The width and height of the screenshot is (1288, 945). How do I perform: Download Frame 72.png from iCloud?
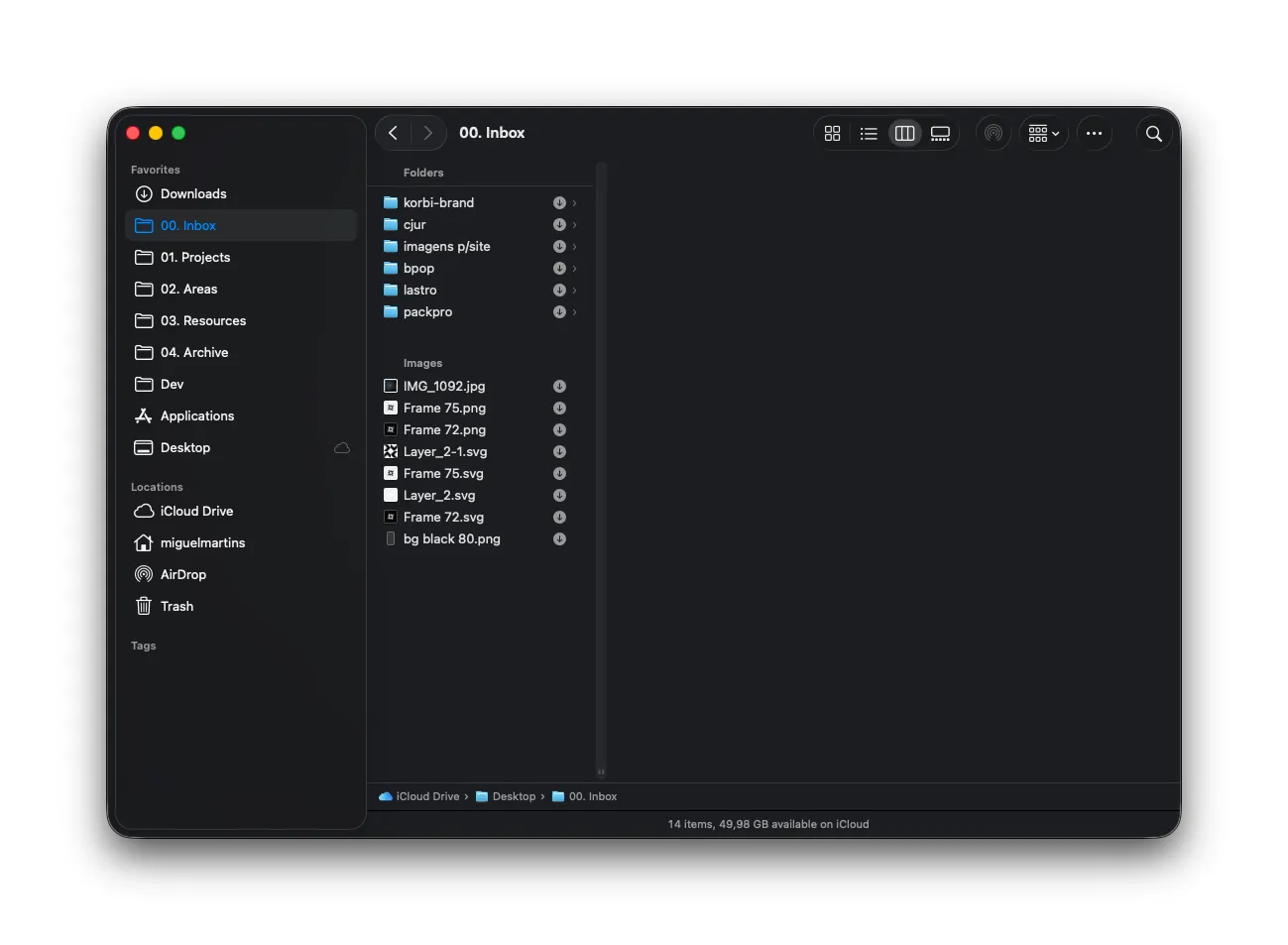click(559, 429)
